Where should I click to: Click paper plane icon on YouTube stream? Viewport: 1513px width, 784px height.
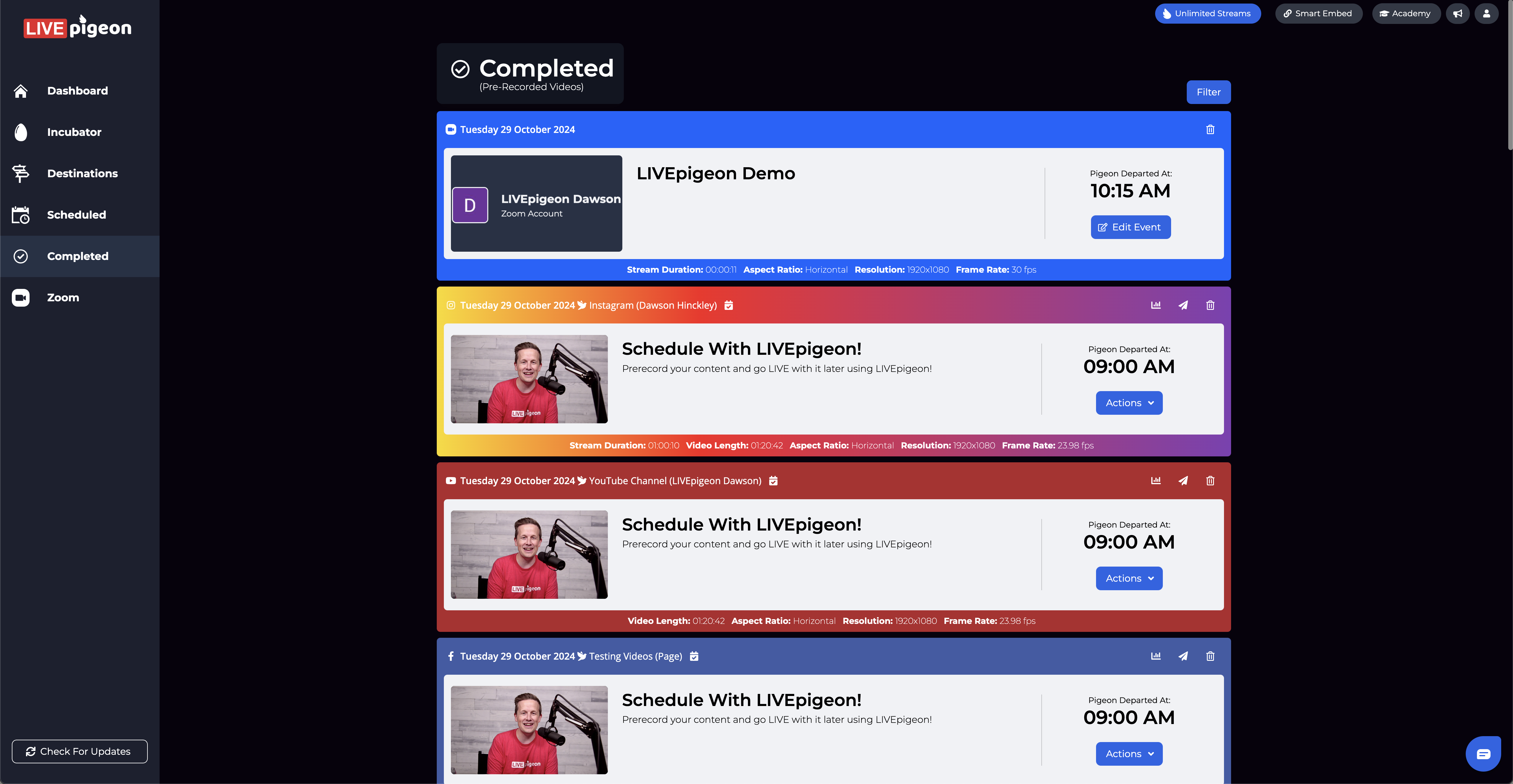point(1183,480)
